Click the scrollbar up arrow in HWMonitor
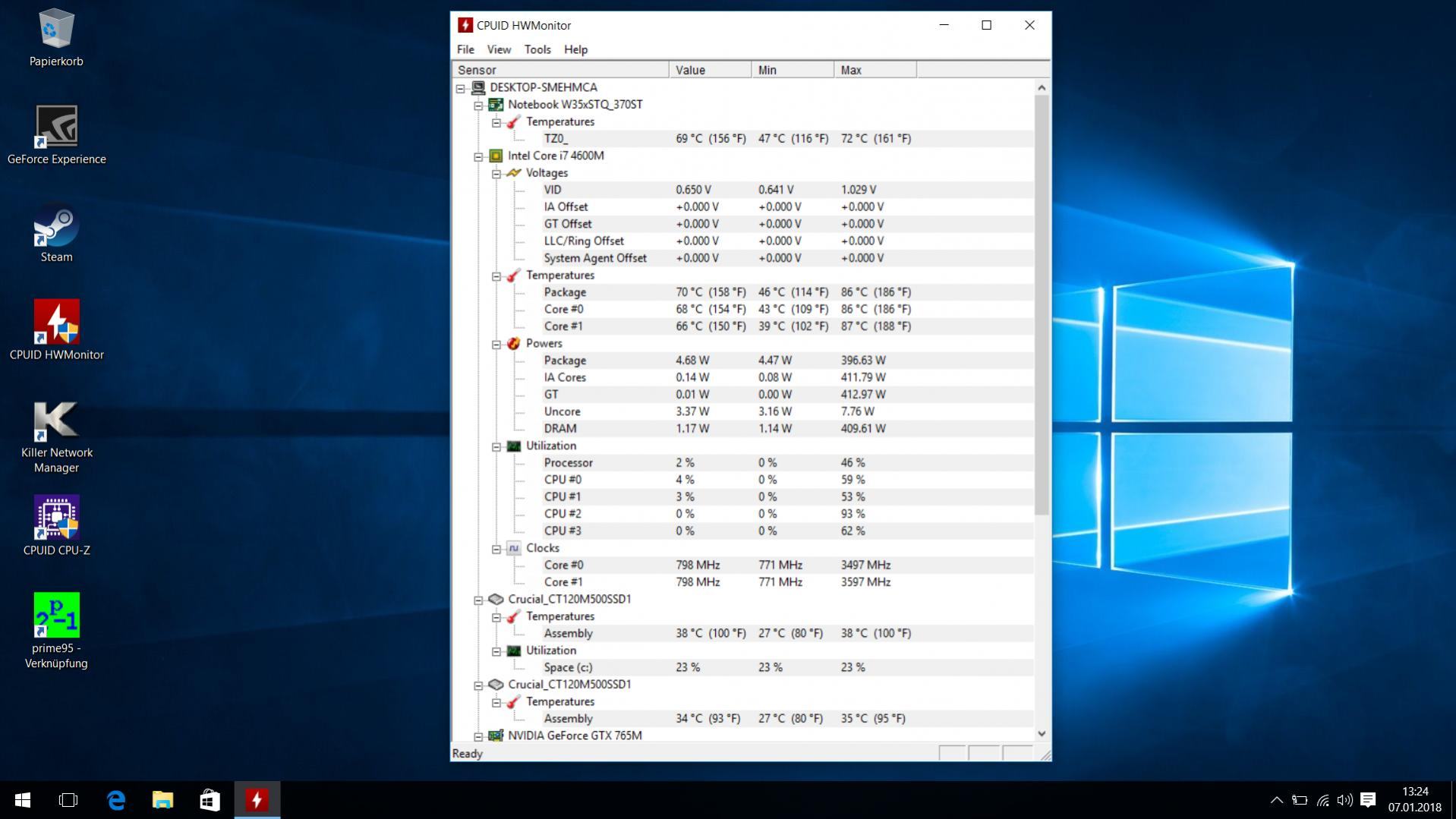This screenshot has width=1456, height=819. 1042,88
